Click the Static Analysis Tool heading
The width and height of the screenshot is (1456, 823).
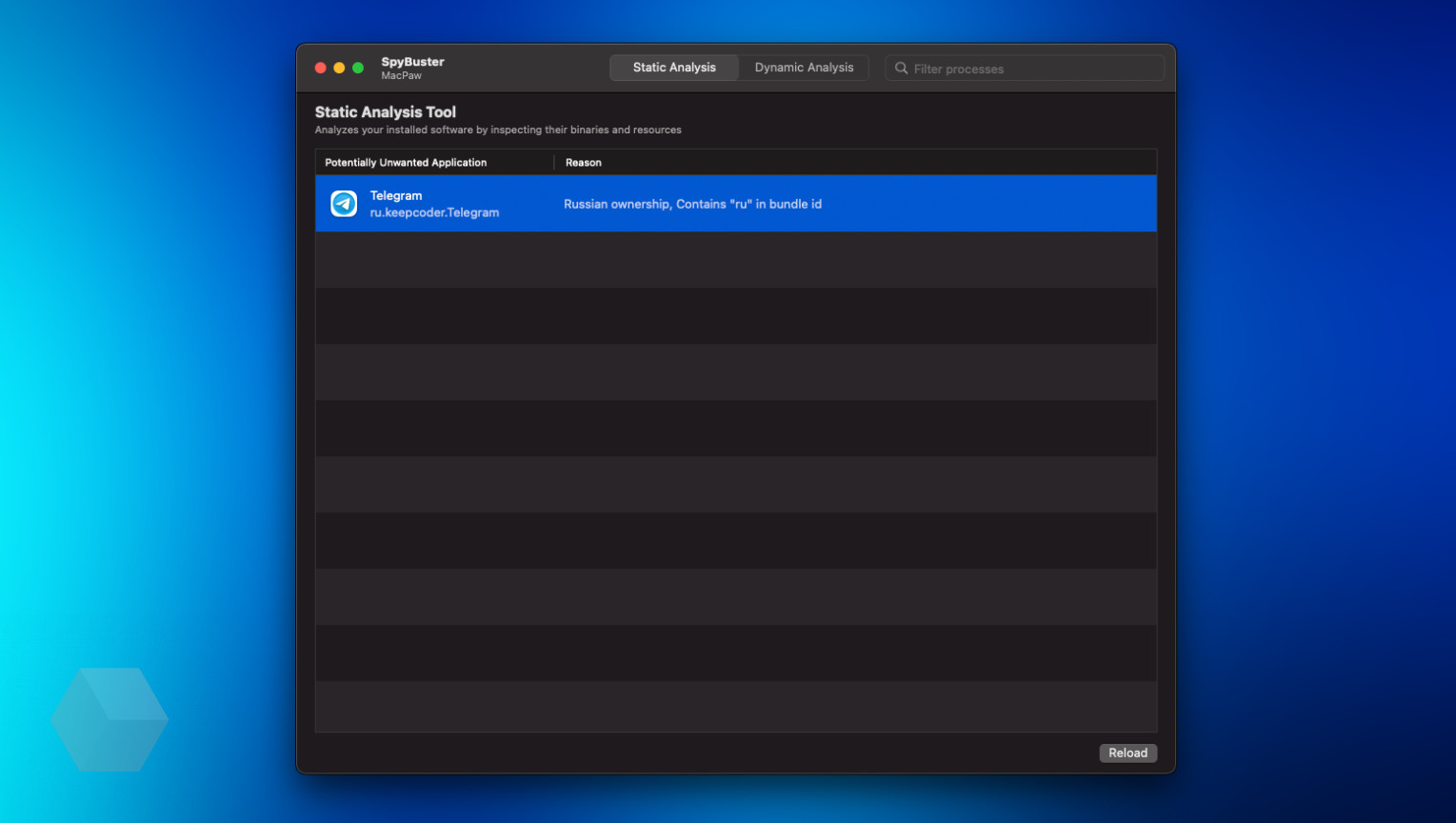[386, 112]
